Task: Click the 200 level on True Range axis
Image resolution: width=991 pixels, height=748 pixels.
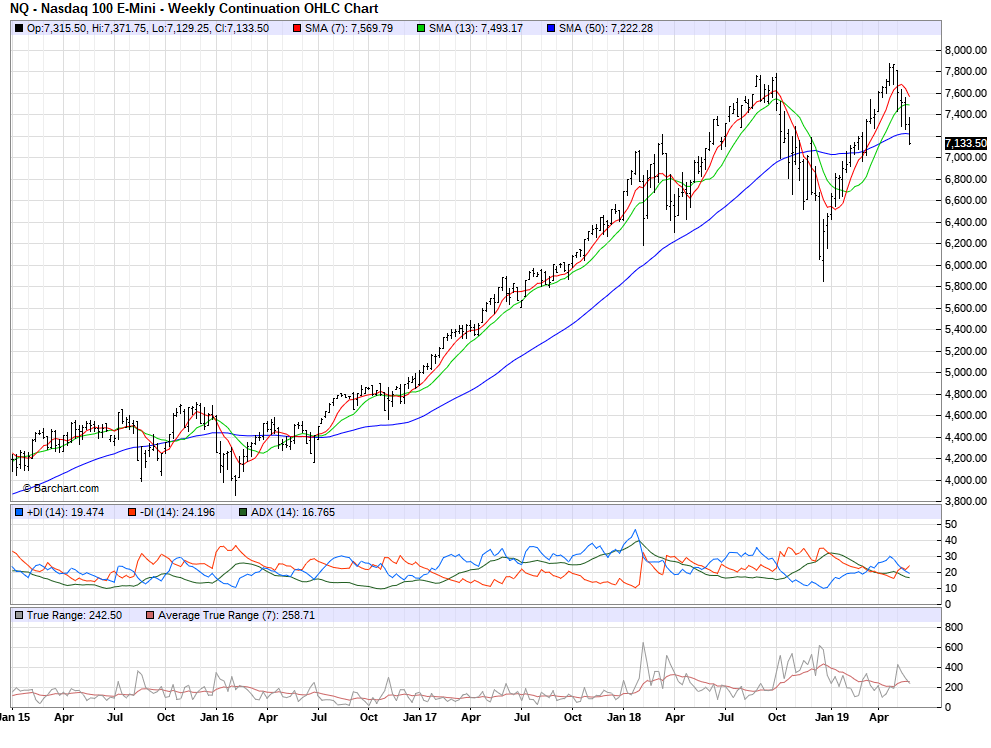Action: tap(954, 687)
